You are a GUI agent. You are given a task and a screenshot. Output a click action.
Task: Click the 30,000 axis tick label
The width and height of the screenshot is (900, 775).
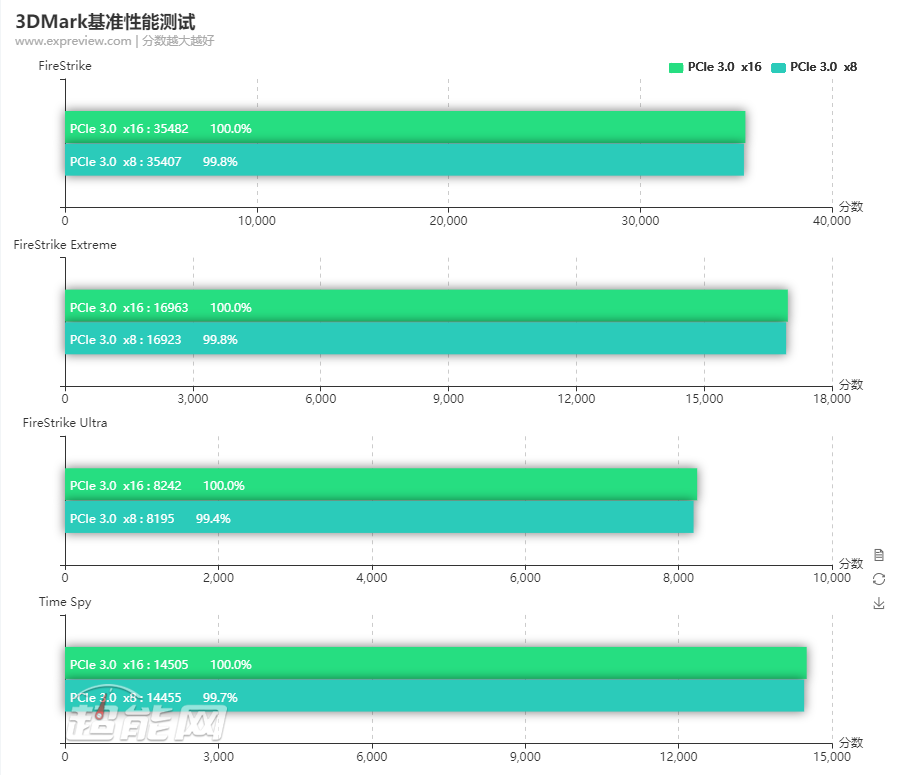[x=641, y=221]
